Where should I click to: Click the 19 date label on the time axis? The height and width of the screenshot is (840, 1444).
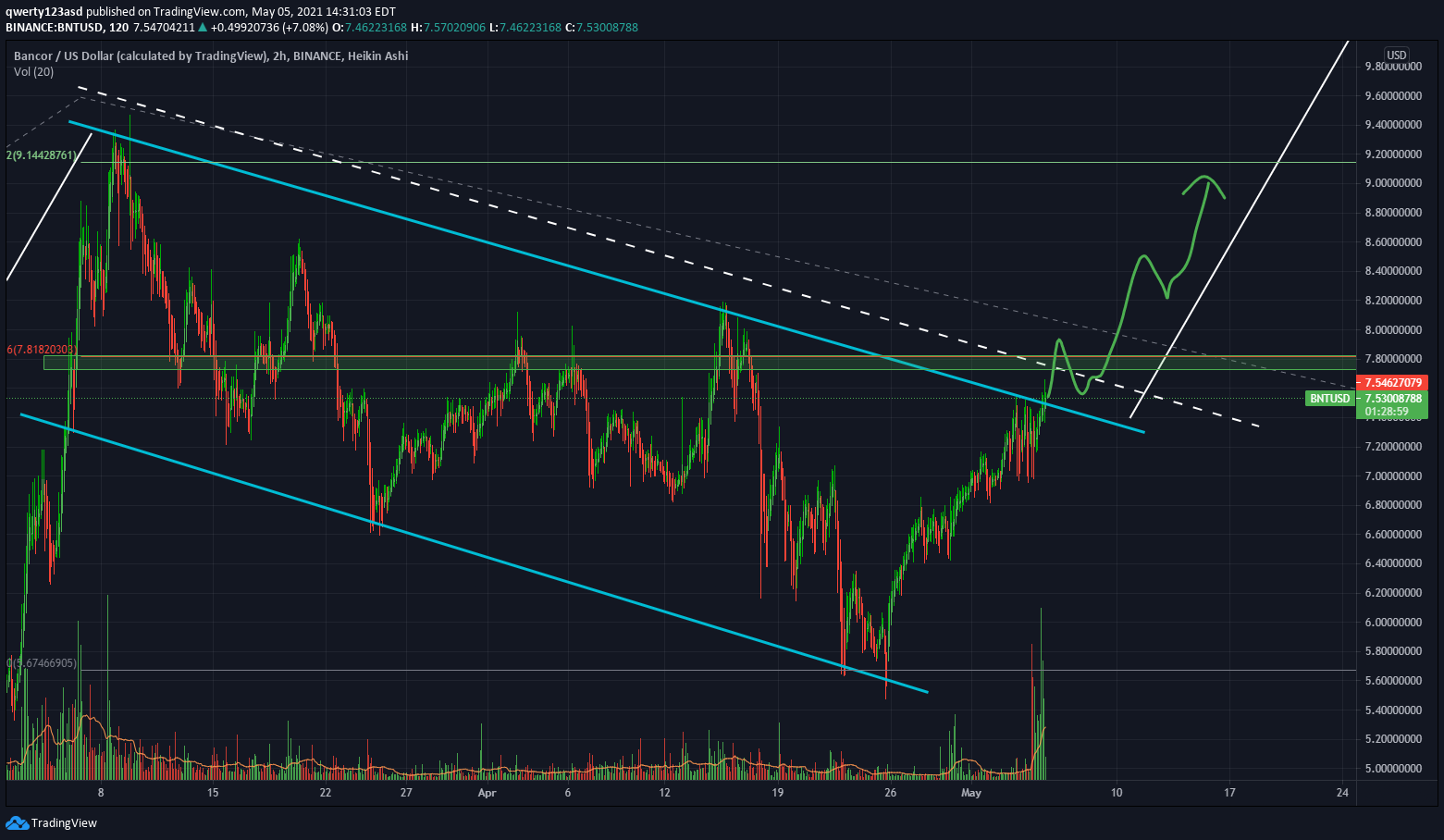[x=778, y=793]
